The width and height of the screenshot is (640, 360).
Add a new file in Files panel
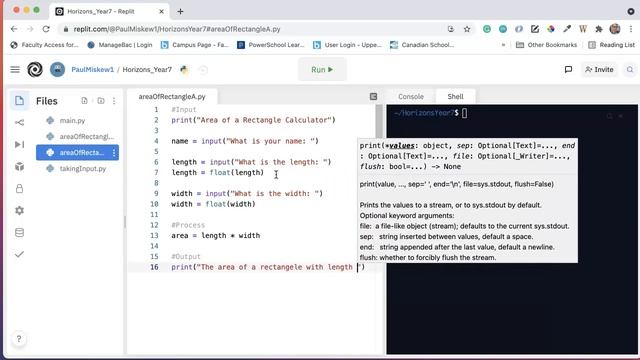84,100
